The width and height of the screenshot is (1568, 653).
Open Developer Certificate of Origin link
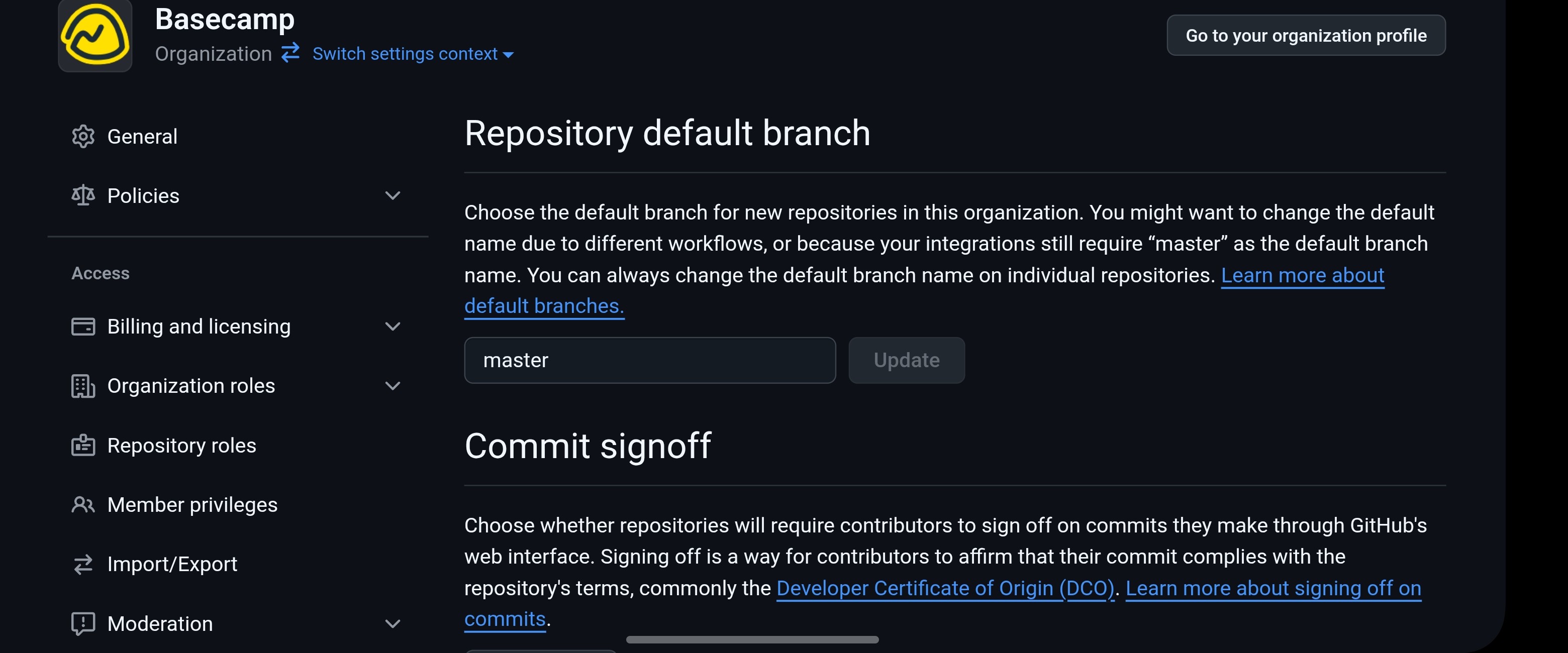pos(945,588)
